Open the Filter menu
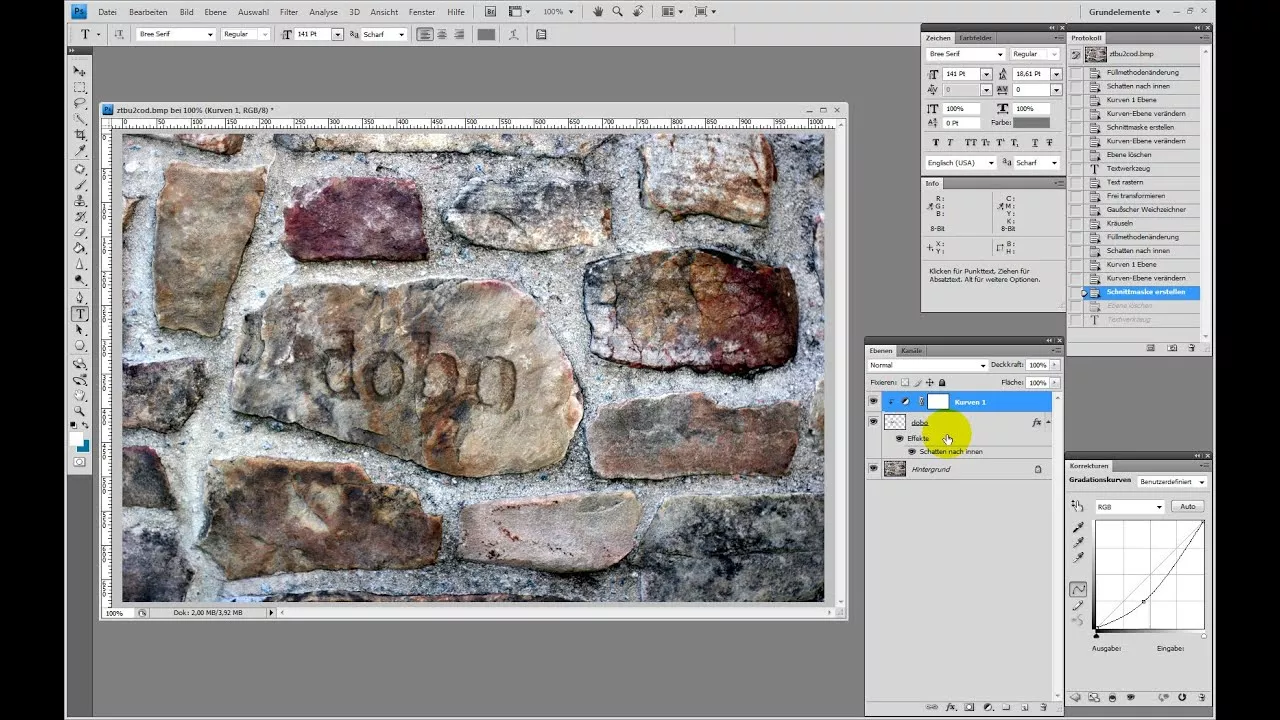 pos(289,12)
